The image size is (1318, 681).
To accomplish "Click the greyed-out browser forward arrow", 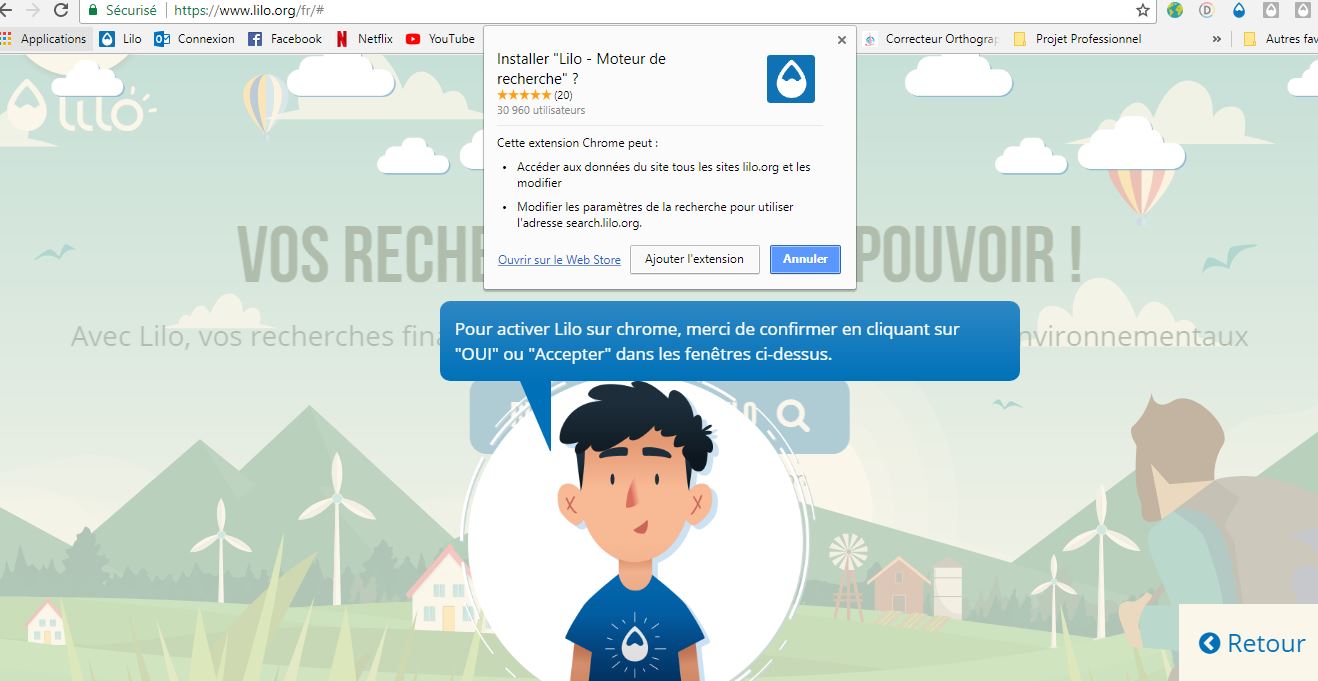I will tap(32, 10).
